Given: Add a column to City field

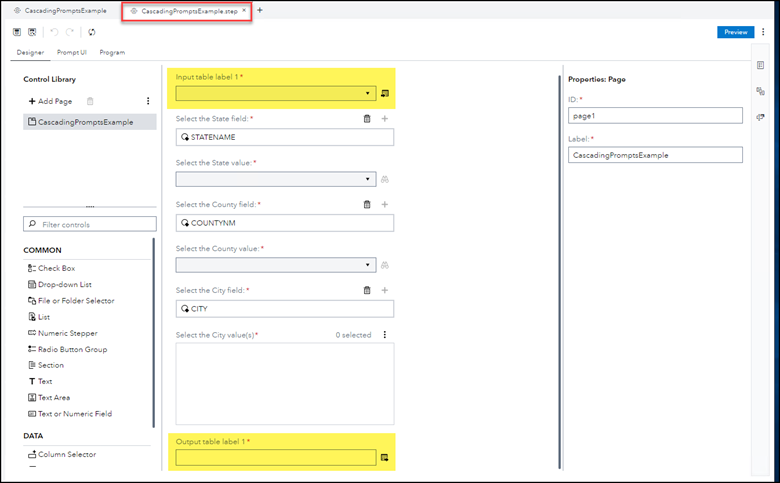Looking at the screenshot, I should 385,290.
